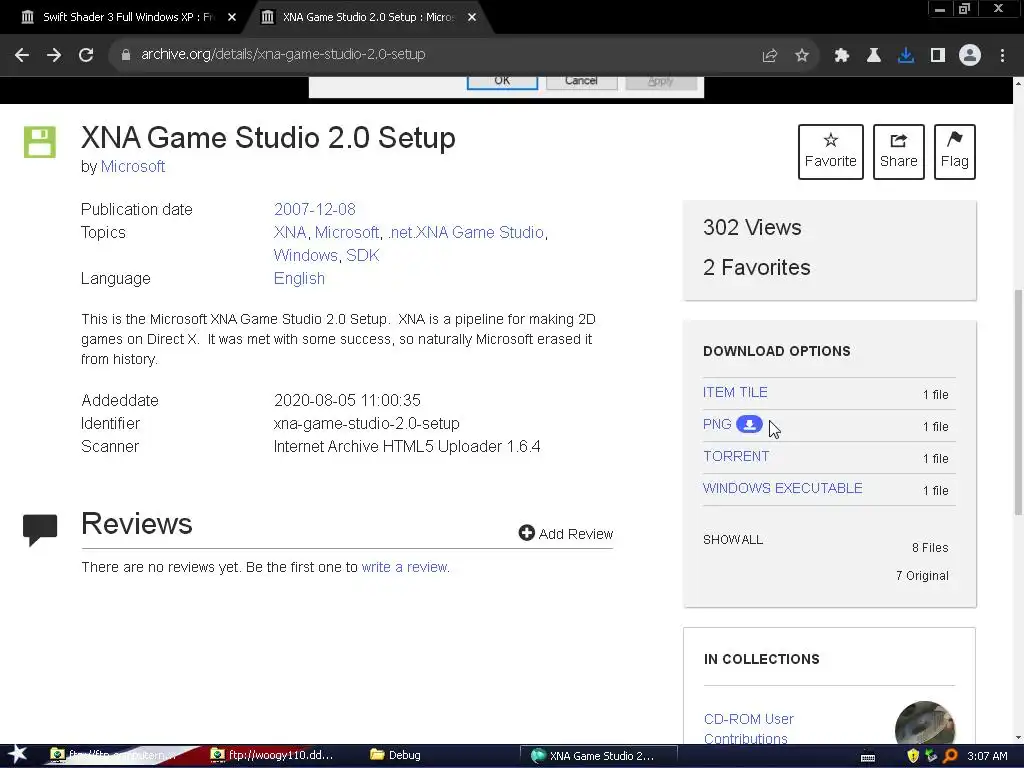1024x768 pixels.
Task: Click the keyboard tray icon
Action: coord(868,758)
